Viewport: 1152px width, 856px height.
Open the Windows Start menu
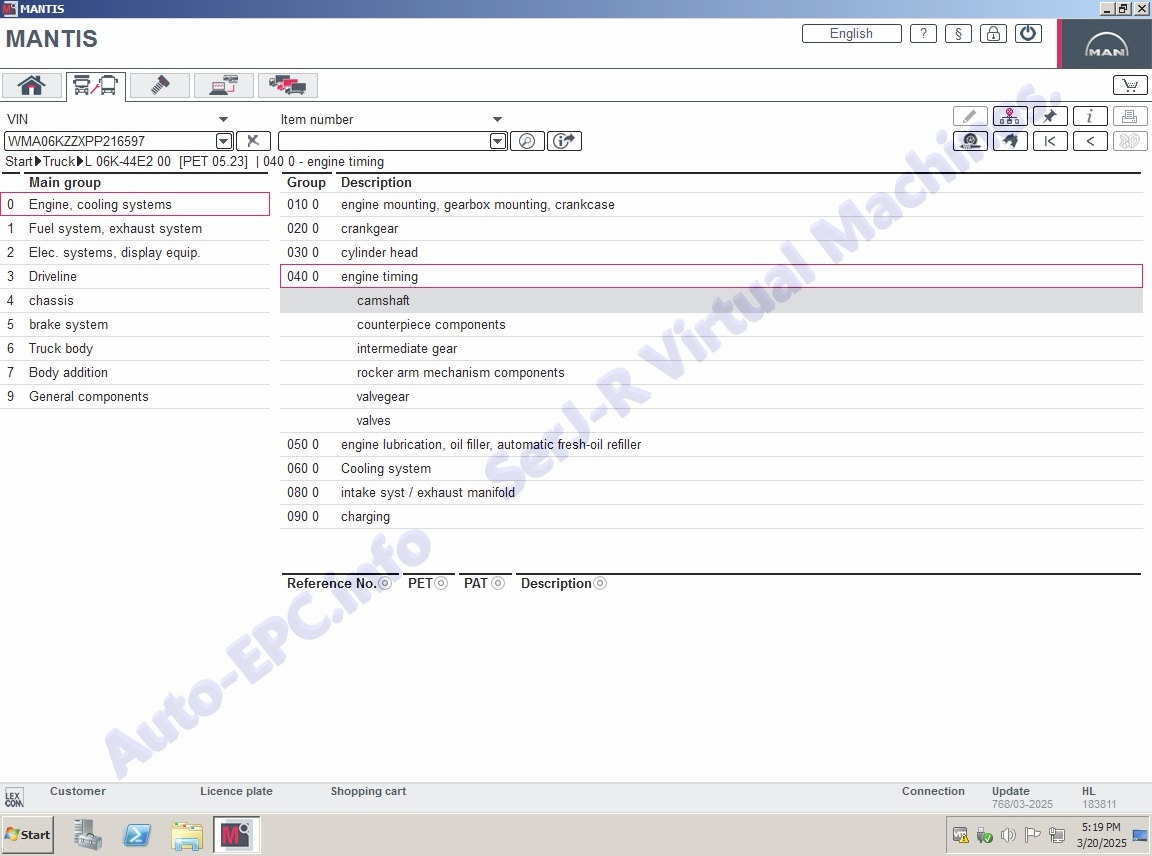point(28,835)
